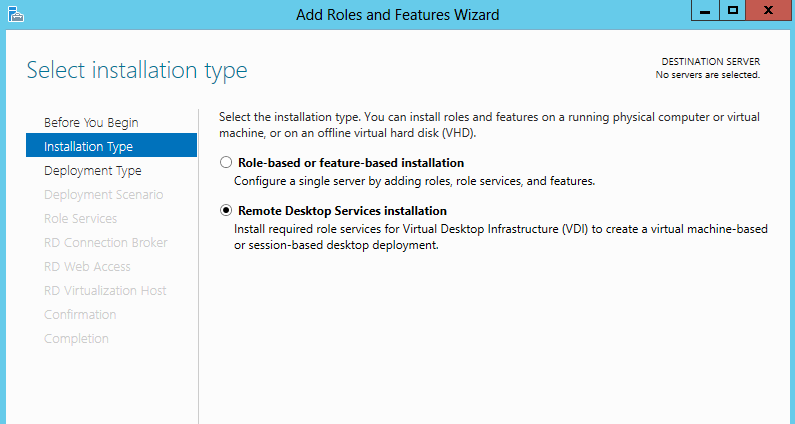
Task: Go to the Deployment Type step
Action: coord(93,170)
